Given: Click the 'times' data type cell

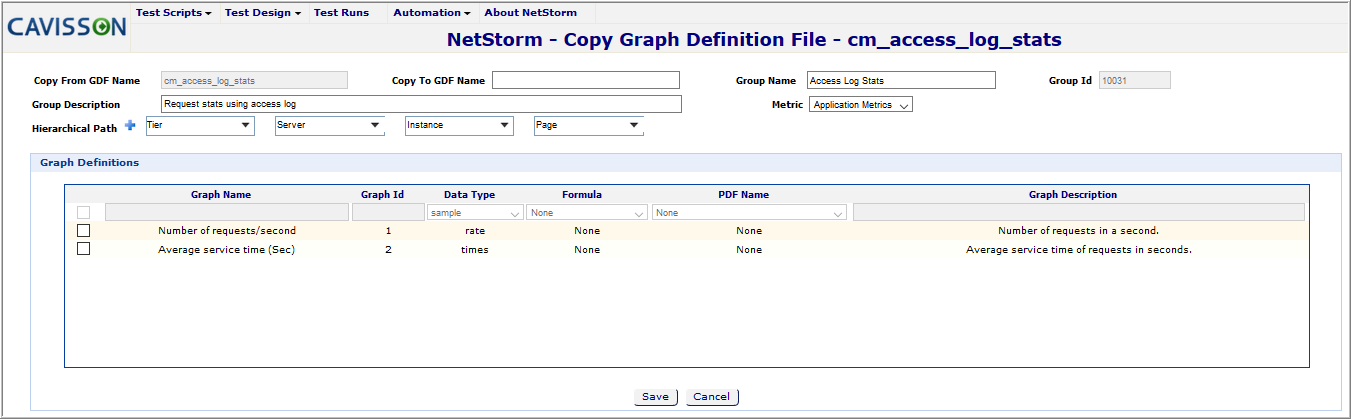Looking at the screenshot, I should [475, 250].
